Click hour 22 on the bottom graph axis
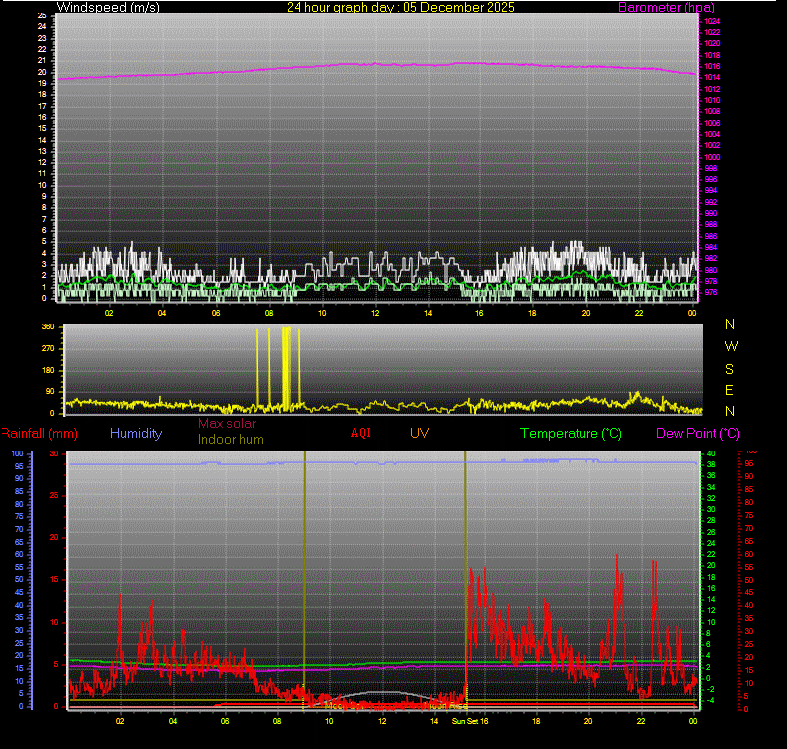Screen dimensions: 787x749 coord(641,721)
